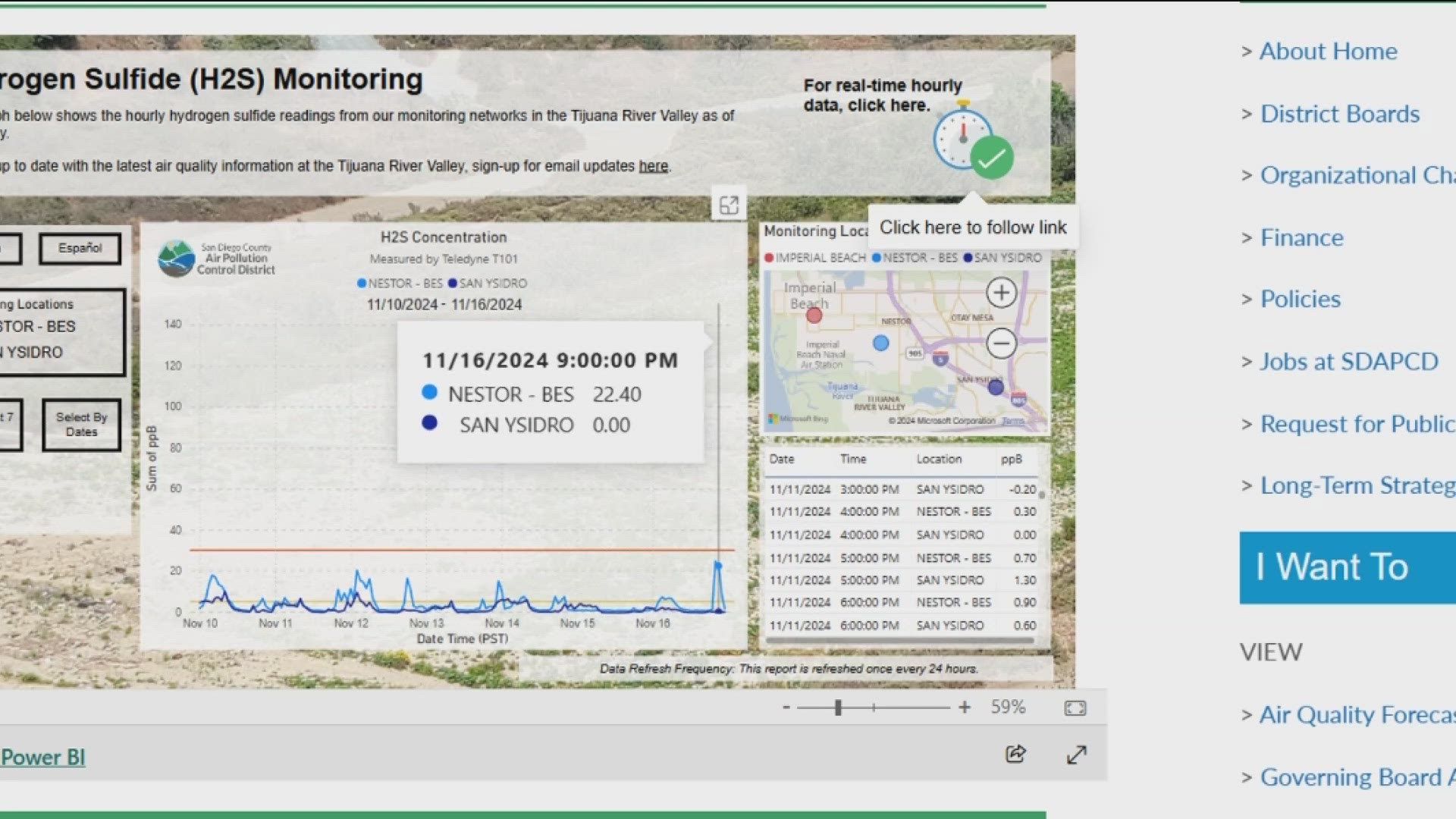Select the Nestor map marker
Screen dimensions: 1456x819
pyautogui.click(x=880, y=344)
